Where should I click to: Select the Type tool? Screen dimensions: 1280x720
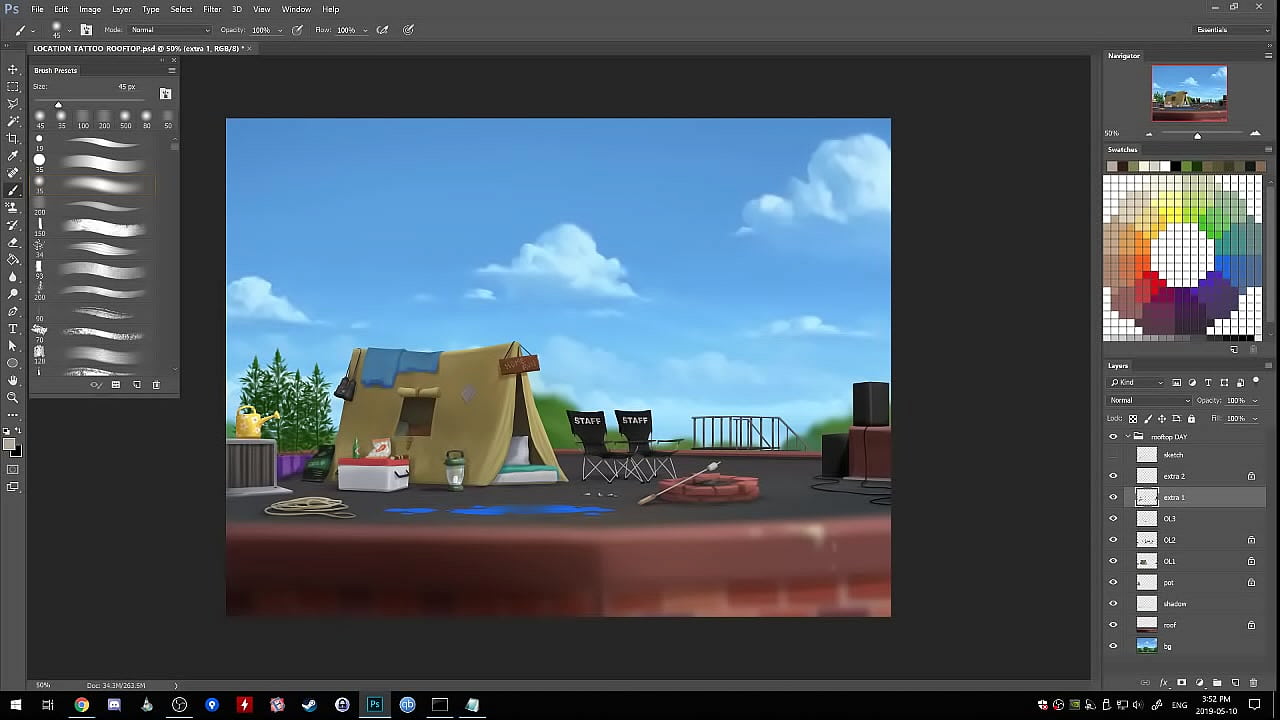pyautogui.click(x=13, y=328)
